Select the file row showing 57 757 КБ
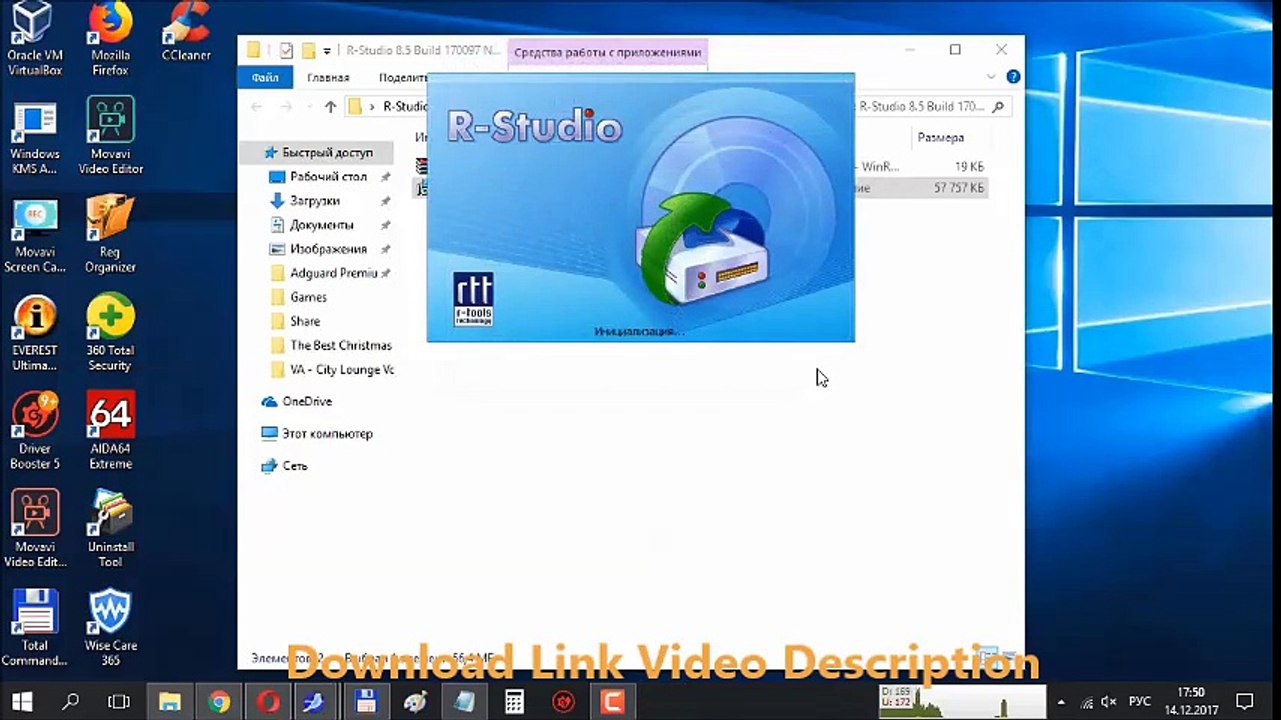Viewport: 1281px width, 720px height. pyautogui.click(x=701, y=188)
